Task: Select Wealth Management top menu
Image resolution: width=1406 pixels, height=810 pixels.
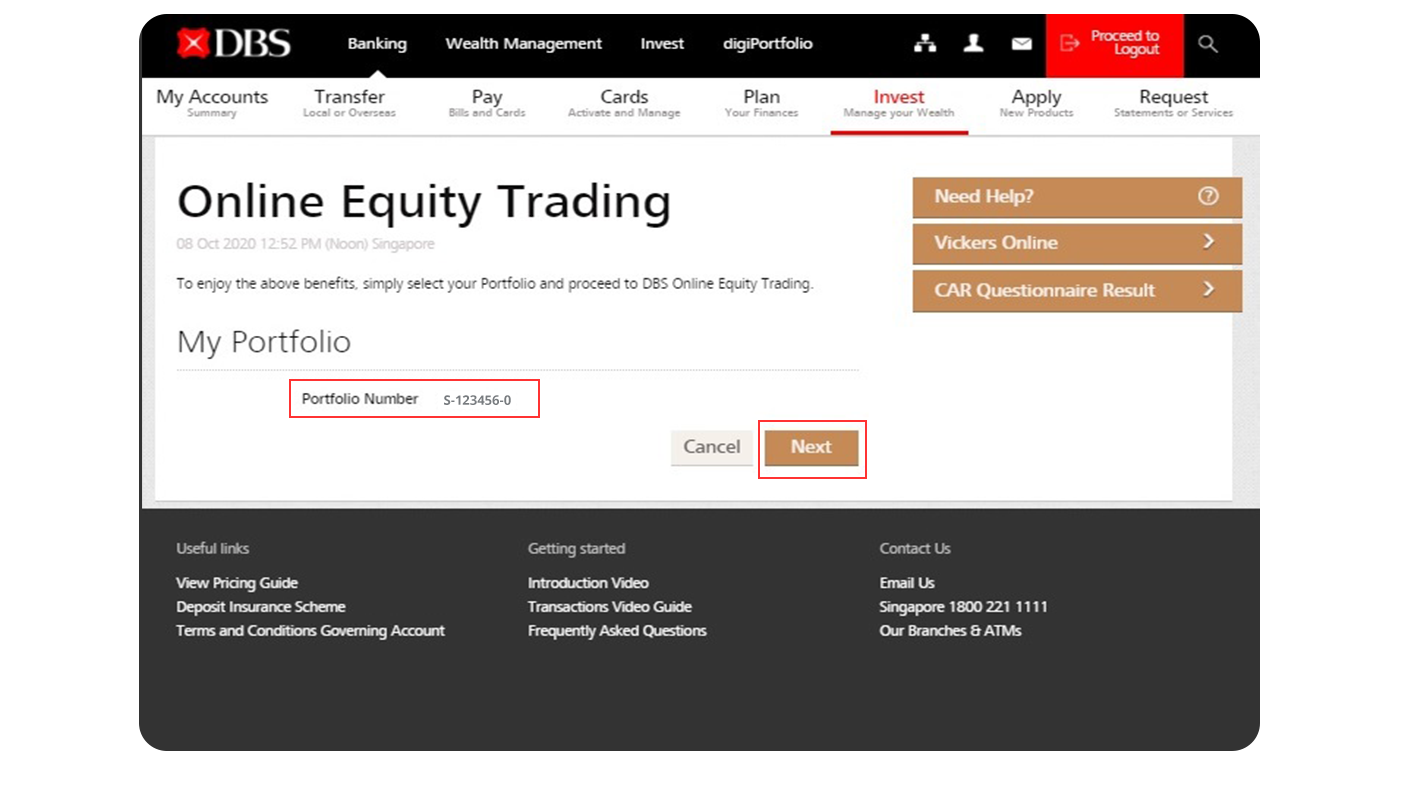Action: [523, 44]
